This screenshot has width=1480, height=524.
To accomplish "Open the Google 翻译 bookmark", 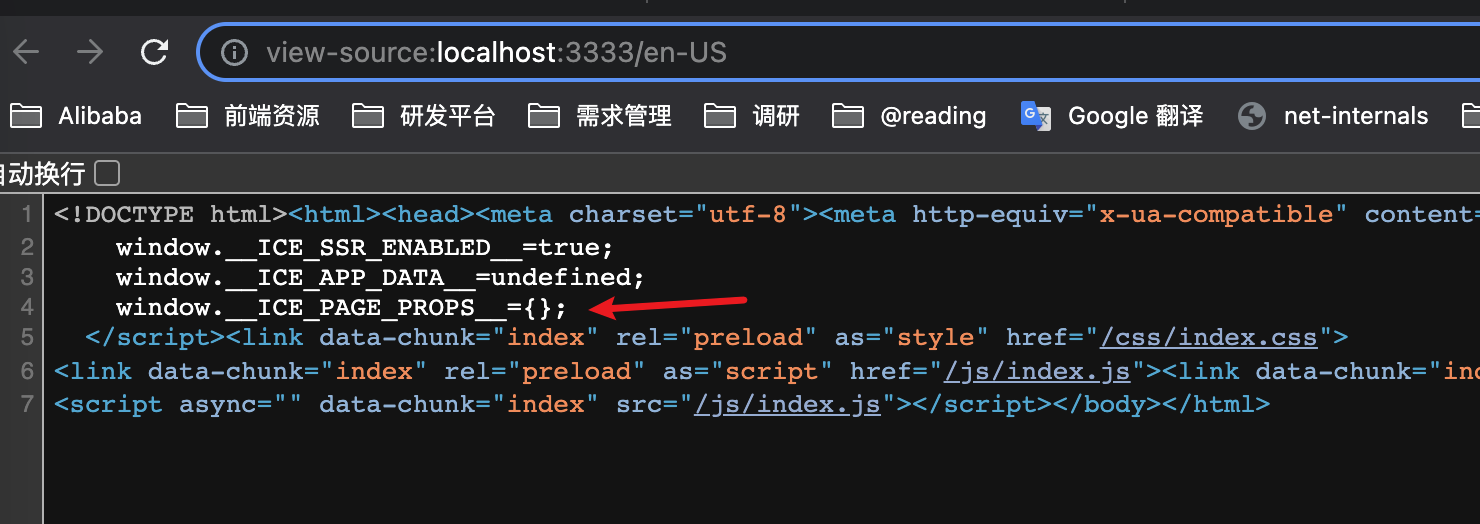I will pyautogui.click(x=1111, y=116).
